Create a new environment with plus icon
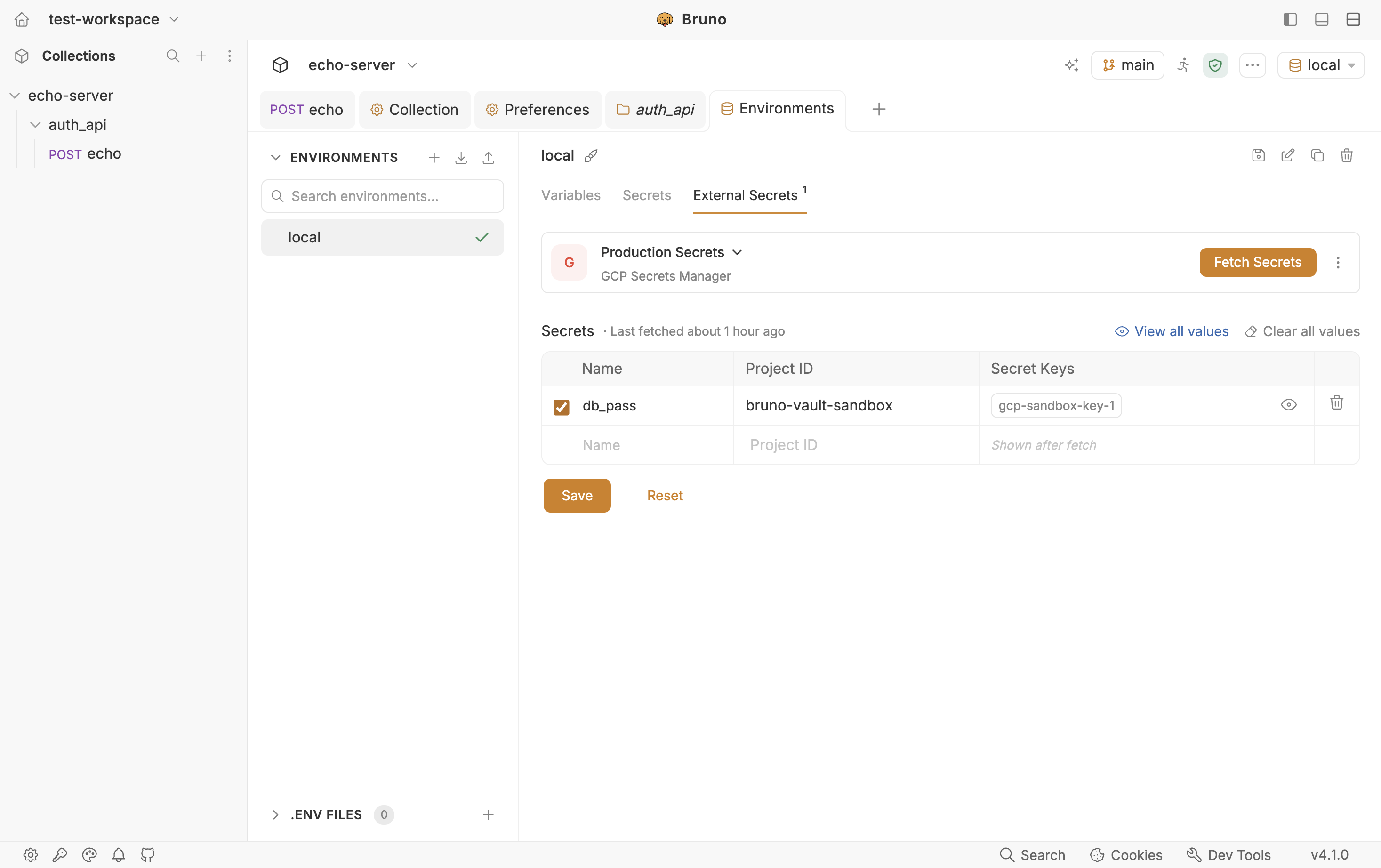1381x868 pixels. pos(434,157)
